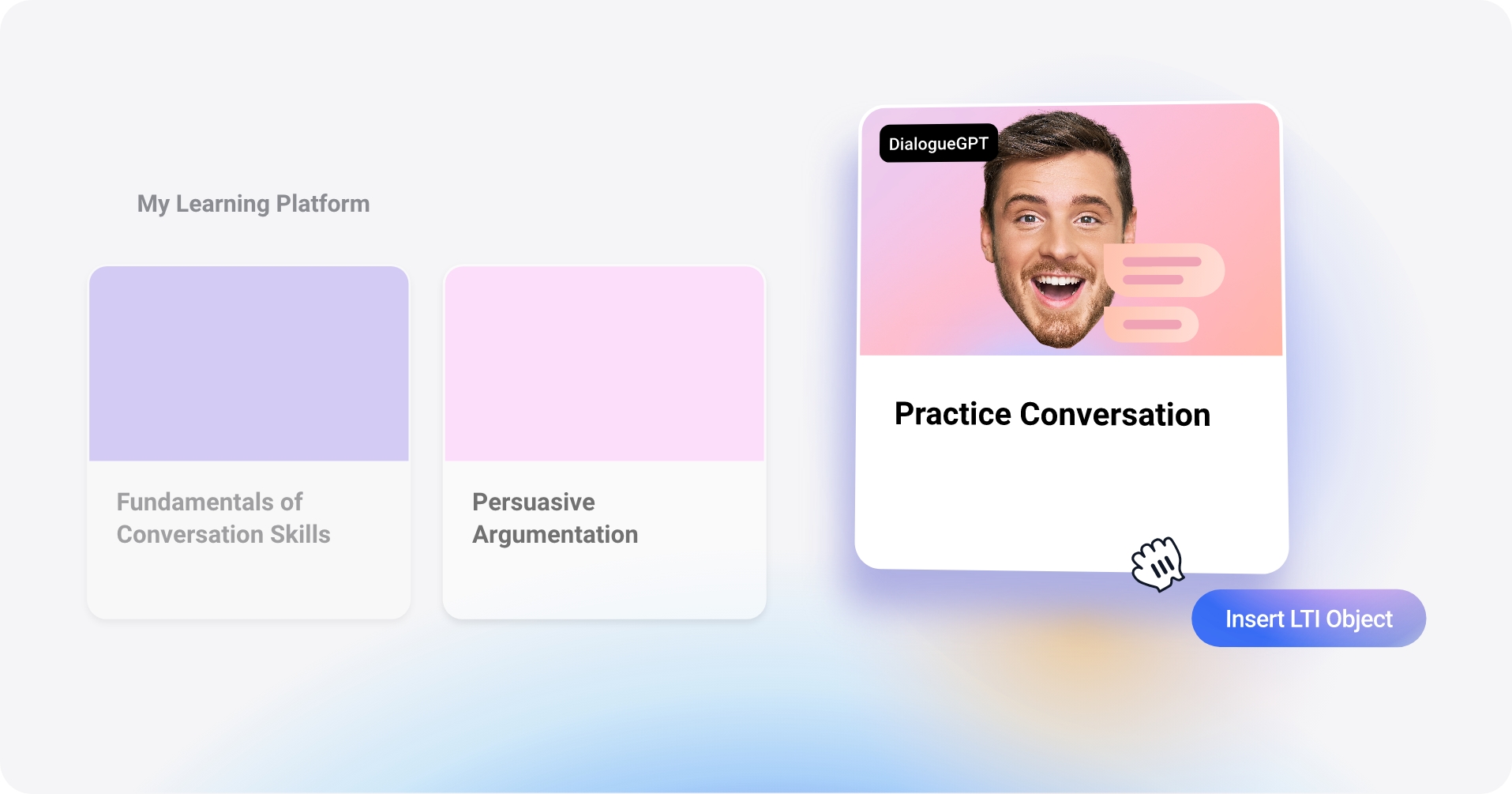This screenshot has height=794, width=1512.
Task: Select the My Learning Platform heading
Action: [253, 204]
